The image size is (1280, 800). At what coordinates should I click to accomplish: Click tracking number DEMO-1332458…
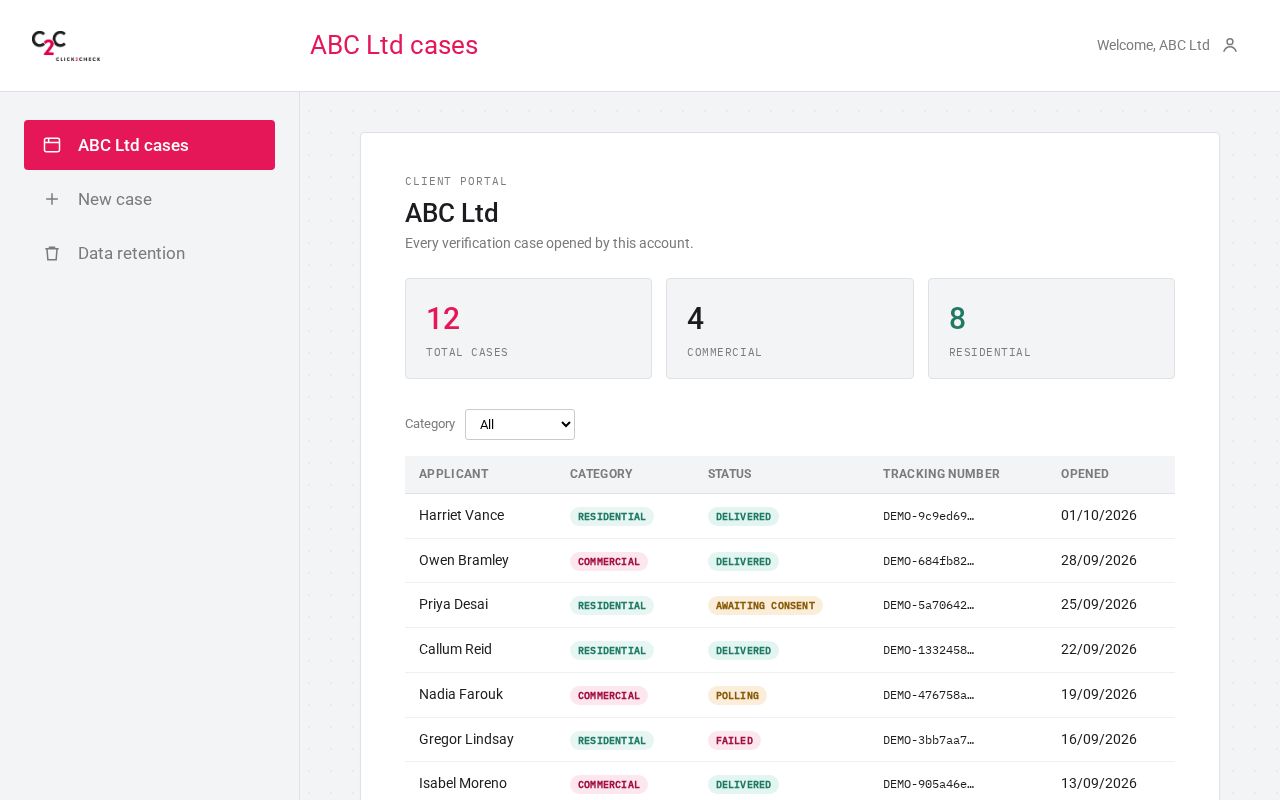tap(928, 650)
